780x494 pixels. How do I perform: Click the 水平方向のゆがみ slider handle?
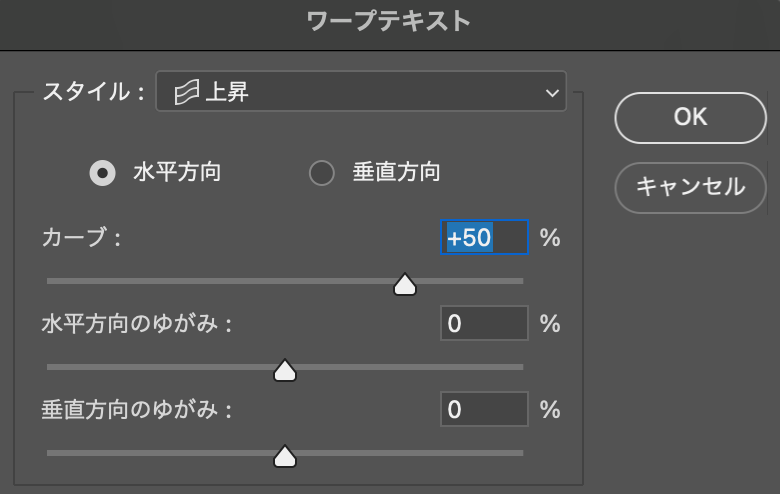coord(285,371)
